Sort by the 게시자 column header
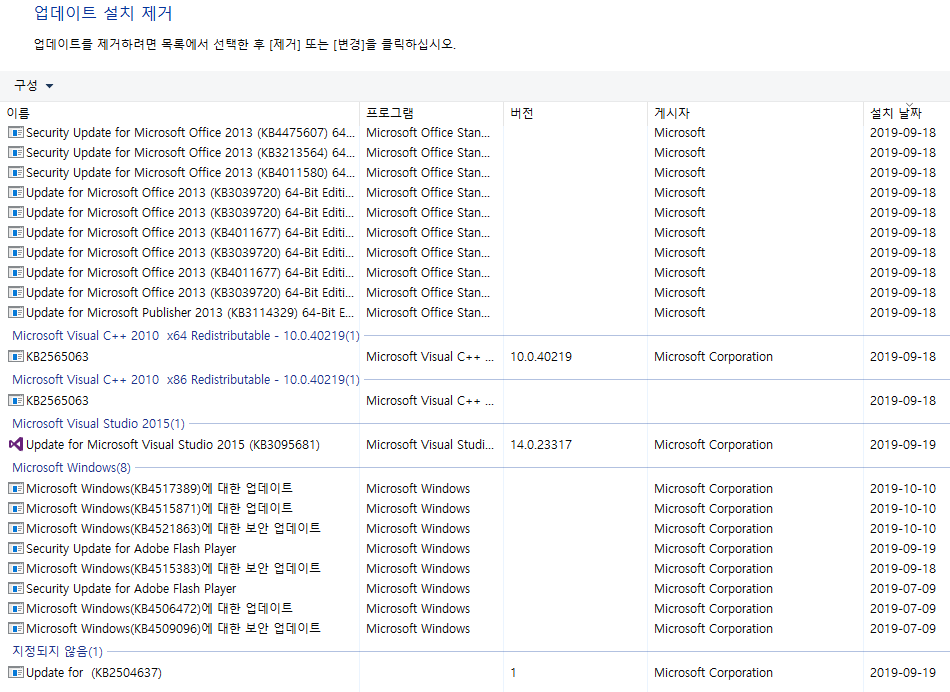The image size is (950, 692). coord(672,113)
